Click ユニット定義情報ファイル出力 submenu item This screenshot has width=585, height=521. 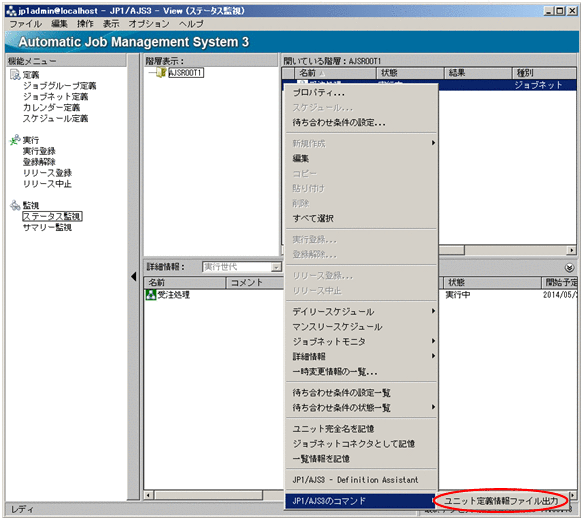coord(501,501)
